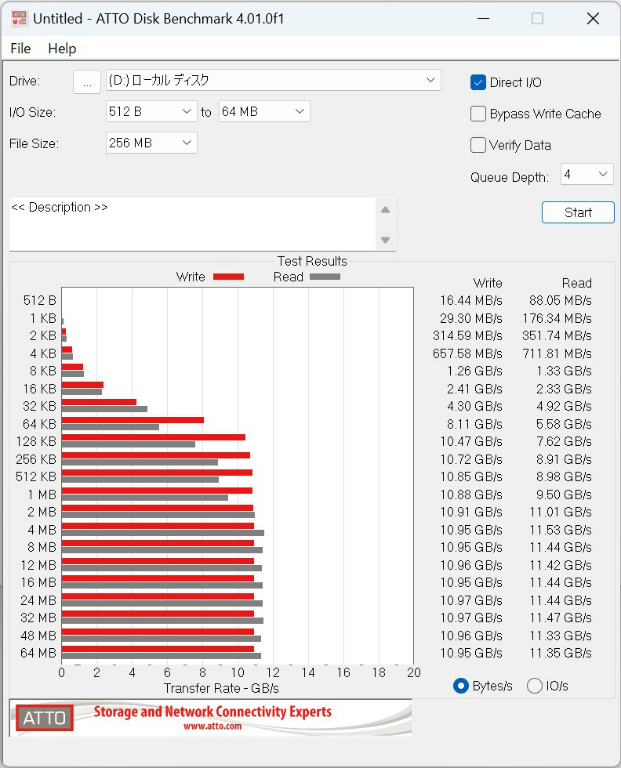The width and height of the screenshot is (621, 768).
Task: Click the gray Read legend swatch
Action: (325, 277)
